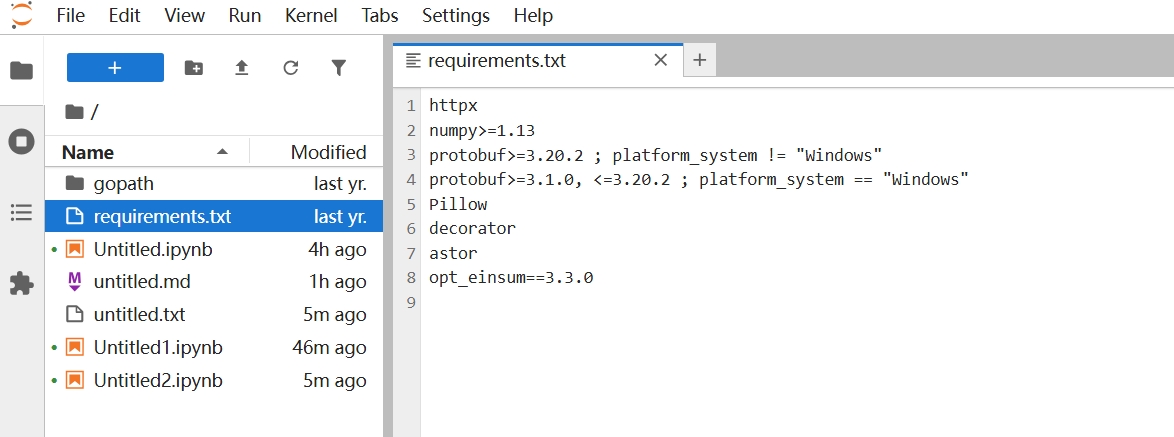Open the Kernel menu

(311, 16)
